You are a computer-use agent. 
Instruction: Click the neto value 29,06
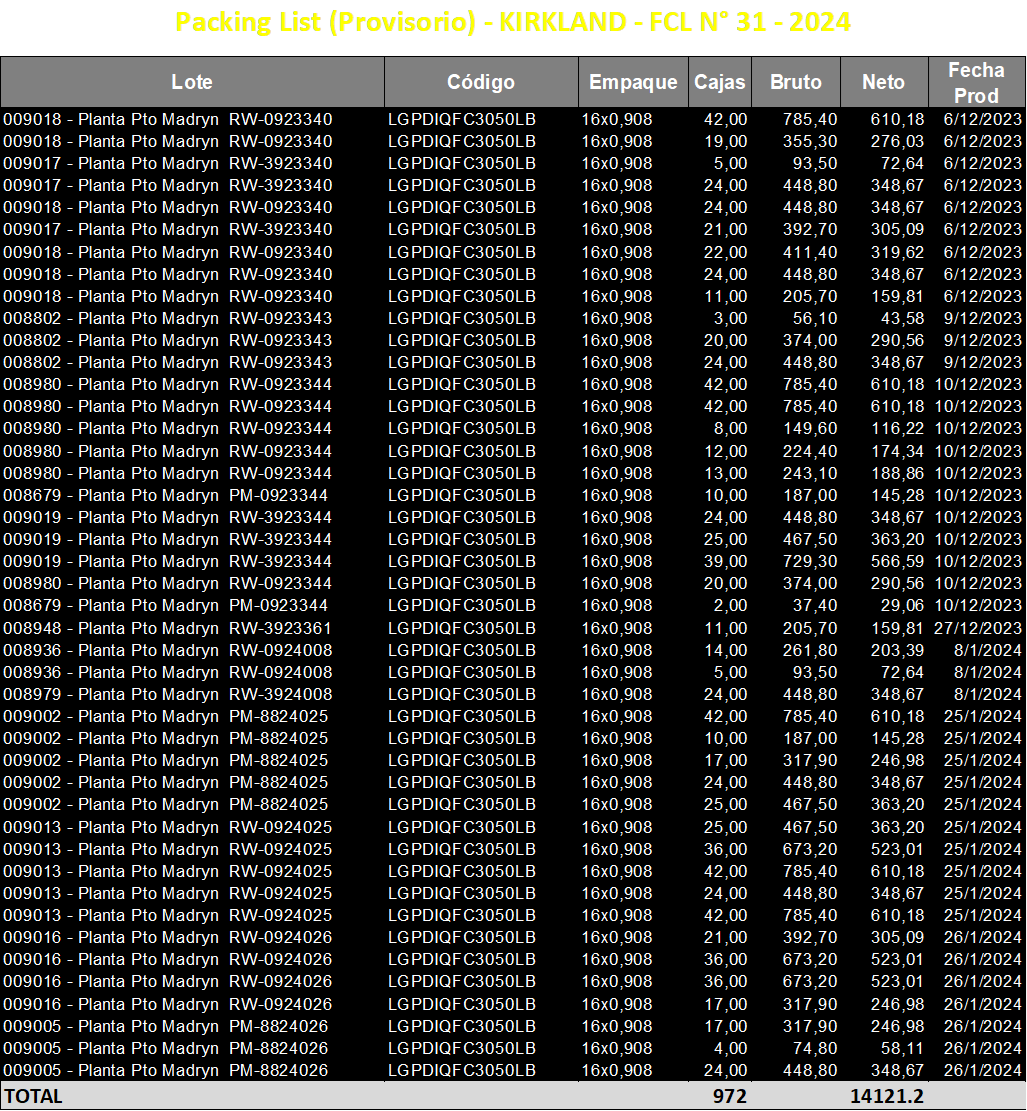point(902,606)
